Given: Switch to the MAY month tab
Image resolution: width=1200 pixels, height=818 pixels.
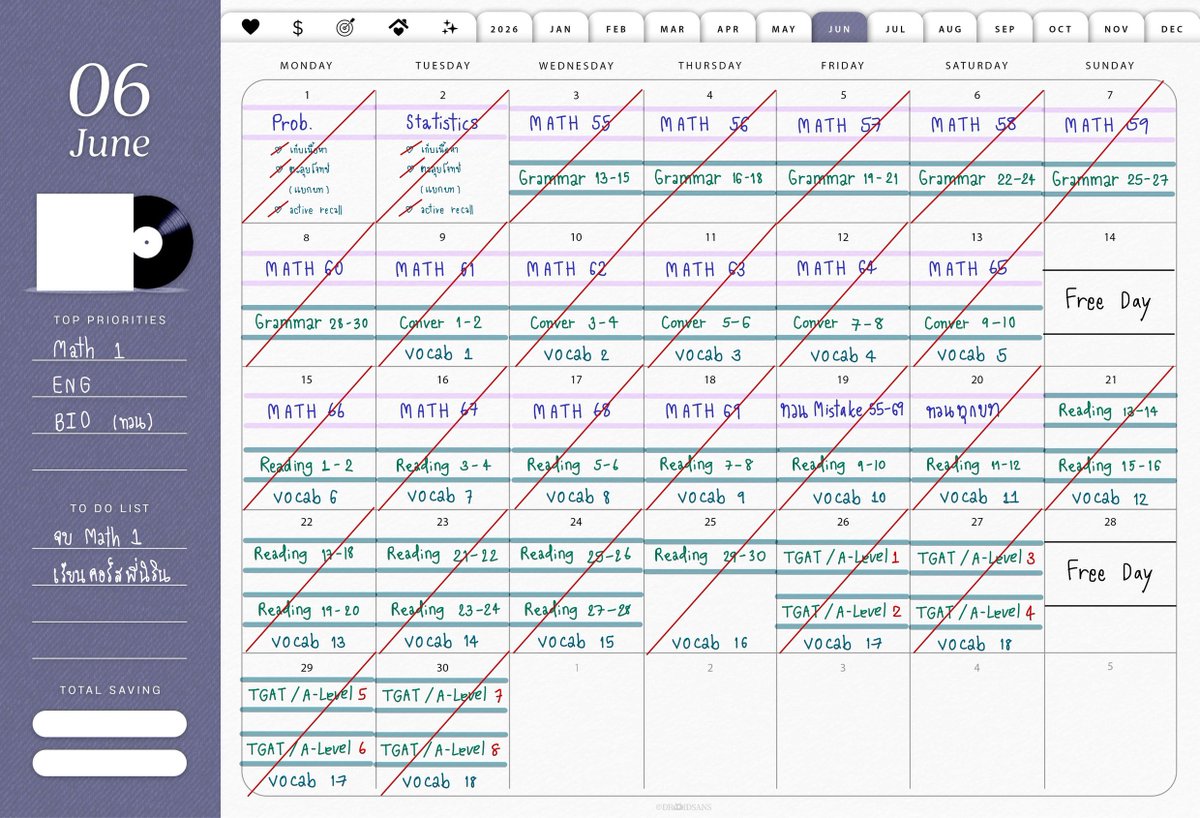Looking at the screenshot, I should coord(784,29).
